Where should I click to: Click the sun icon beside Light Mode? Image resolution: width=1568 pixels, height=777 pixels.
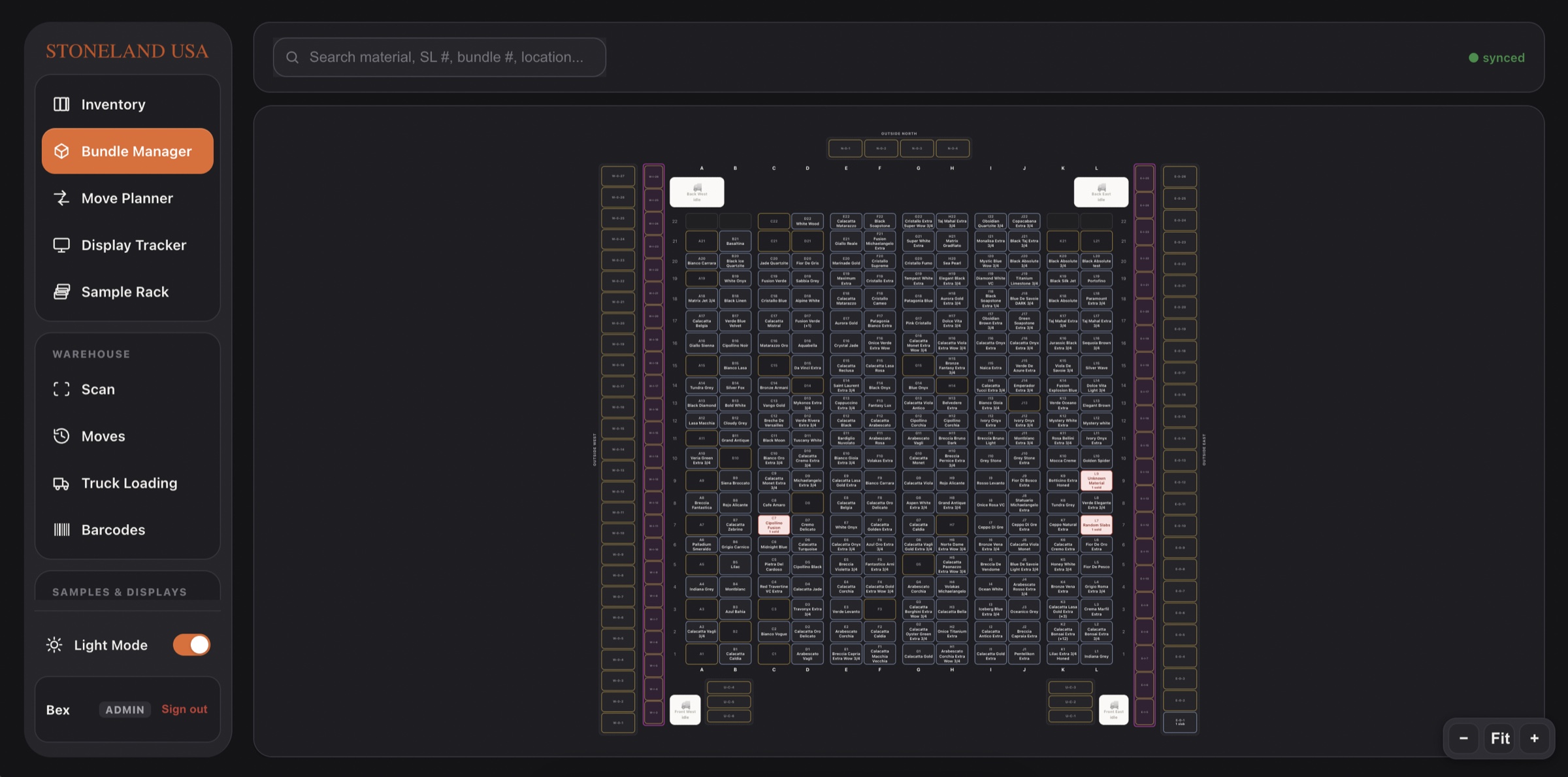(54, 645)
